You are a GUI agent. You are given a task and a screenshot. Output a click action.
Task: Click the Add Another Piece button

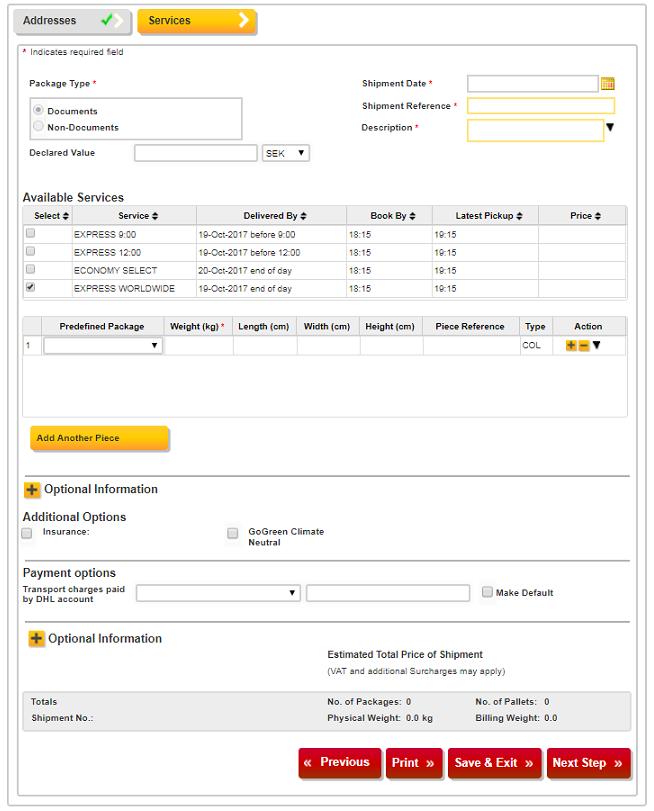point(99,438)
